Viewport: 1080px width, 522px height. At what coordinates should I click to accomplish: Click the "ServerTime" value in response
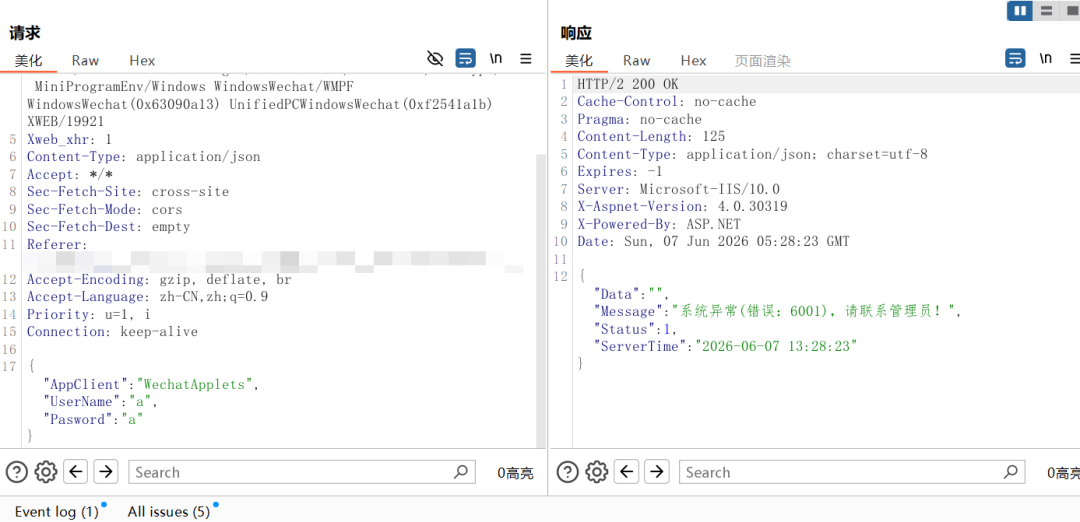[x=776, y=346]
